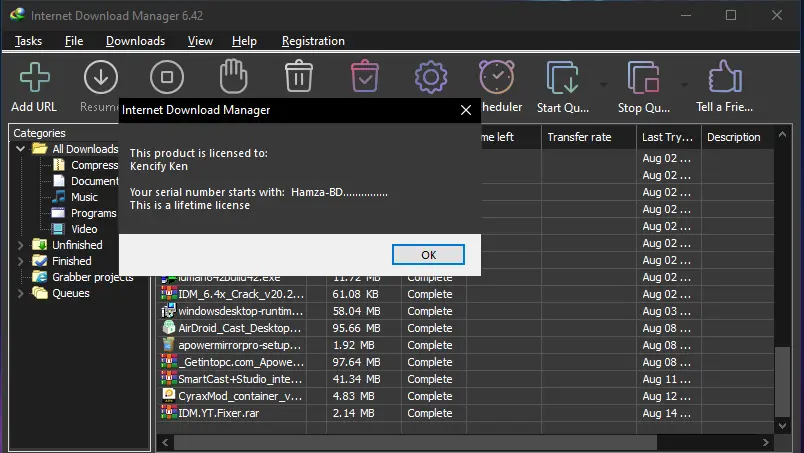Expand the Unfinished category node
The image size is (804, 453).
pyautogui.click(x=21, y=245)
